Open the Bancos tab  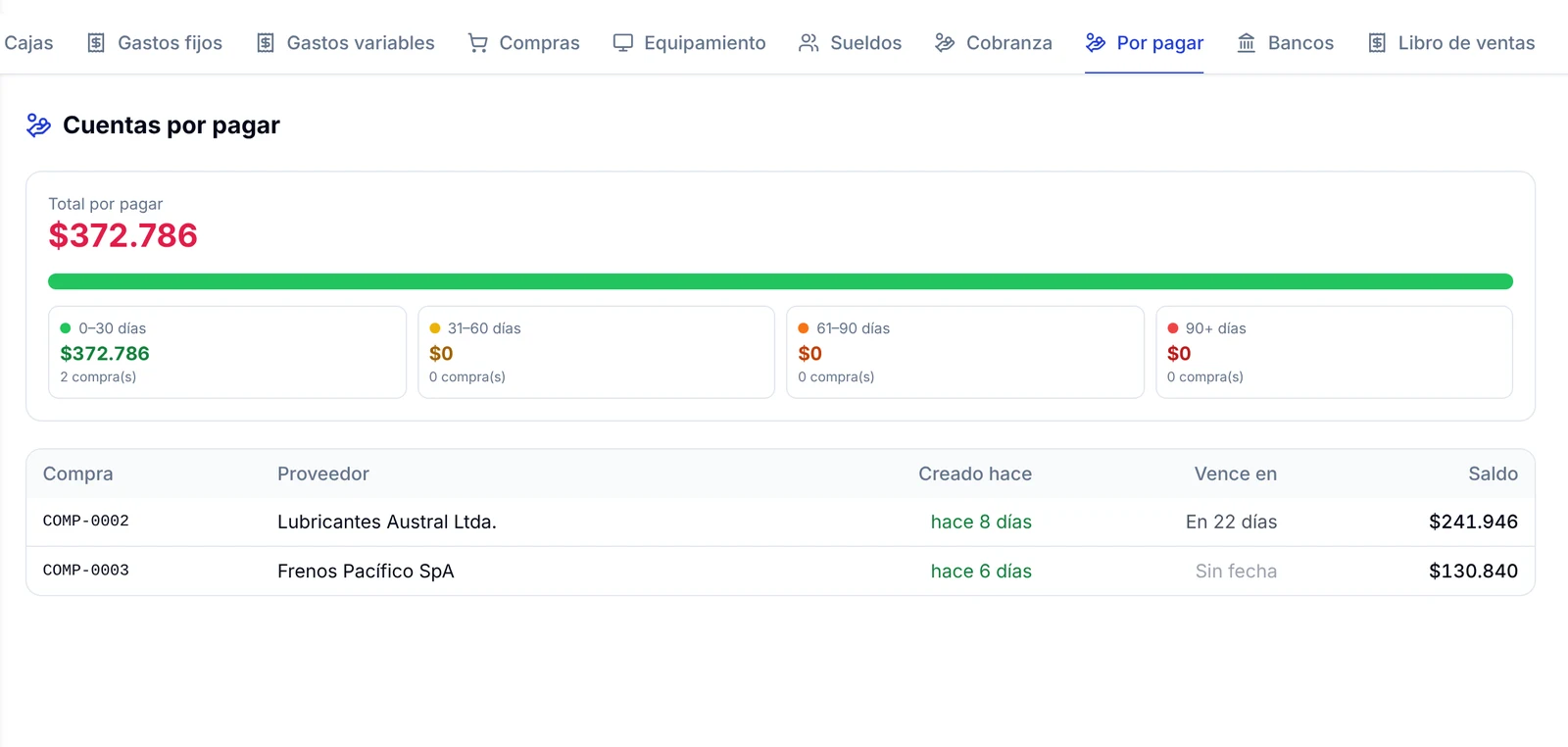[x=1285, y=43]
